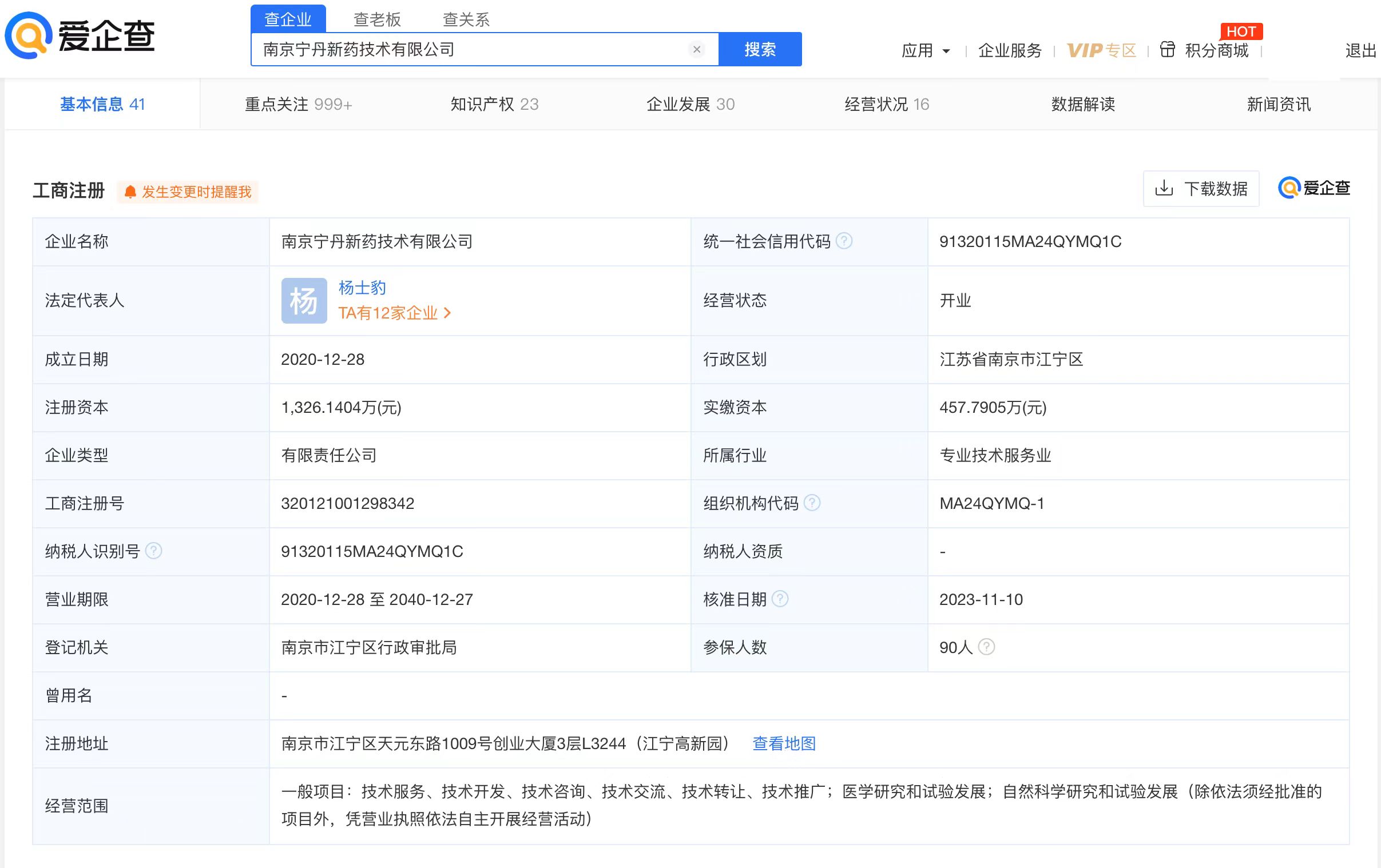Switch to the 重点关注 999+ tab
Image resolution: width=1381 pixels, height=868 pixels.
298,104
